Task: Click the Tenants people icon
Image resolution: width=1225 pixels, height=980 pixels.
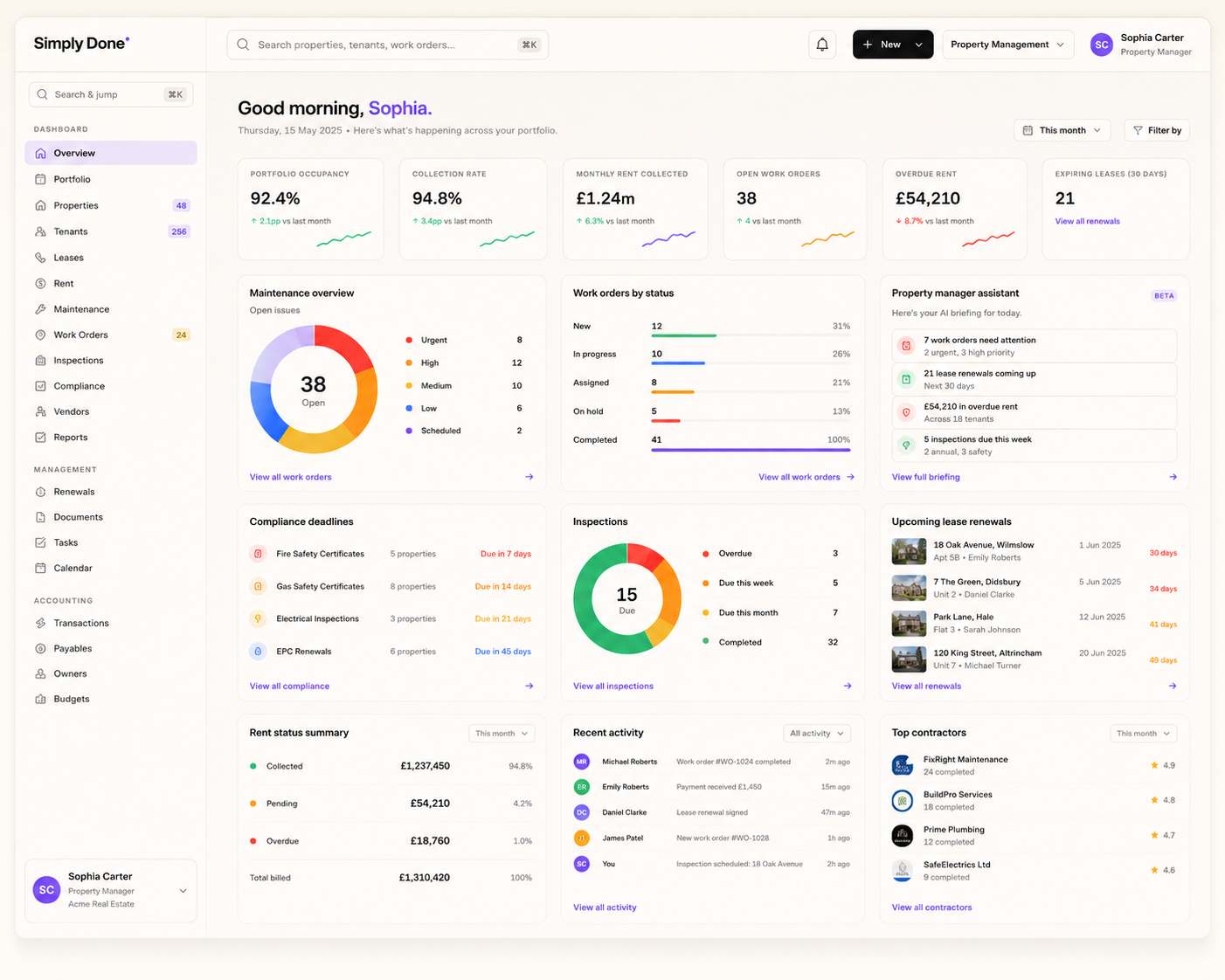Action: coord(40,231)
